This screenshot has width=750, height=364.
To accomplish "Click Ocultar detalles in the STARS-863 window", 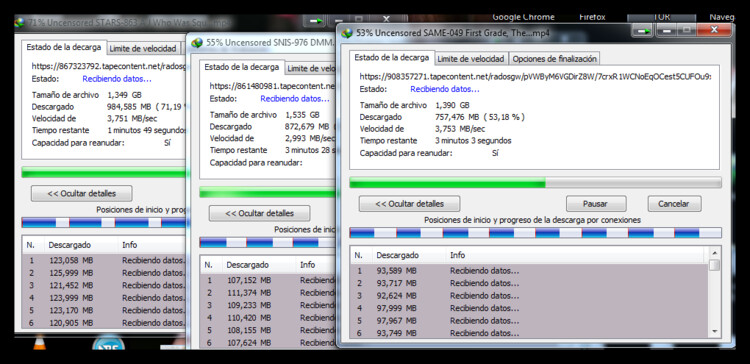I will pos(81,194).
